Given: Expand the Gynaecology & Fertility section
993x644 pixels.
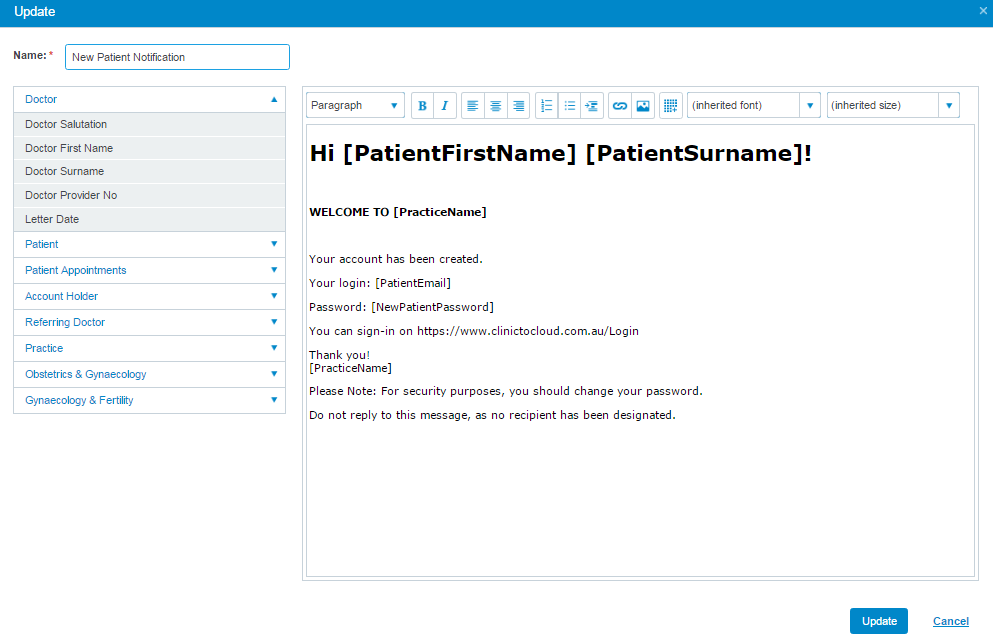Looking at the screenshot, I should pos(149,400).
